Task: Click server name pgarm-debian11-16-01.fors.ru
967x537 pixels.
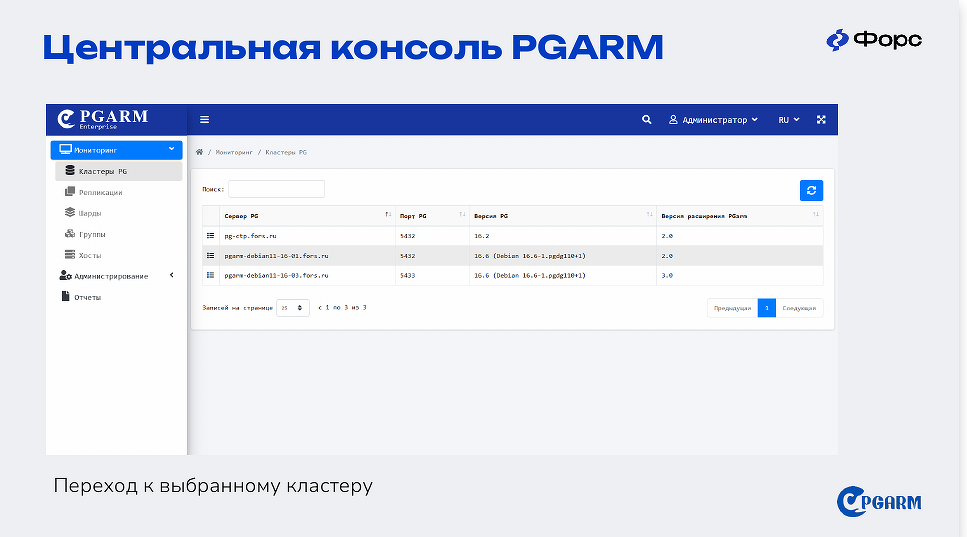Action: (276, 256)
